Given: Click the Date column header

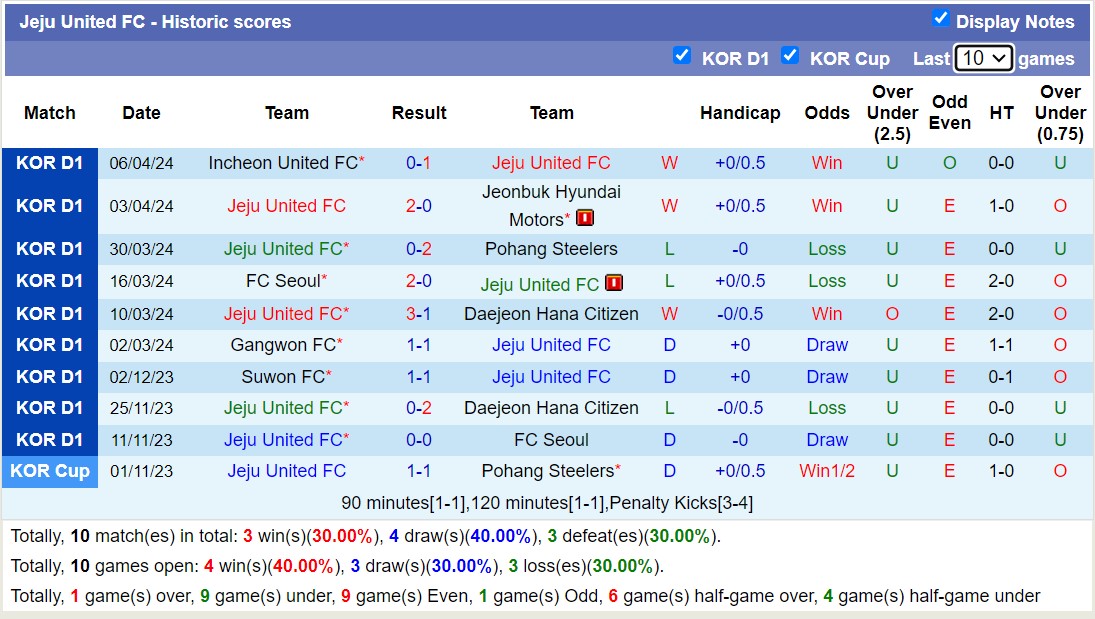Looking at the screenshot, I should coord(141,113).
